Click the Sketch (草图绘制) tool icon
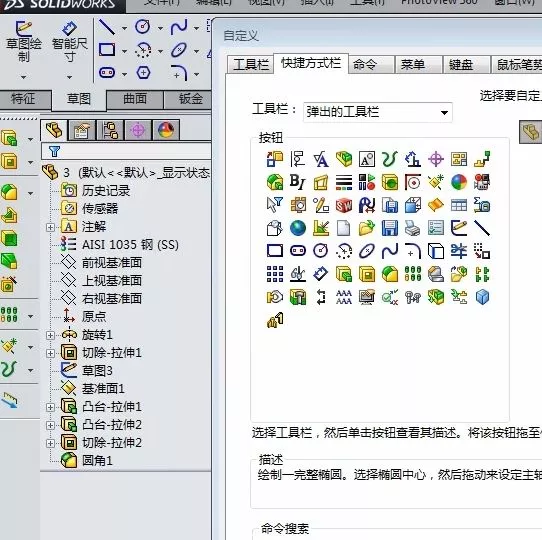 click(x=24, y=29)
